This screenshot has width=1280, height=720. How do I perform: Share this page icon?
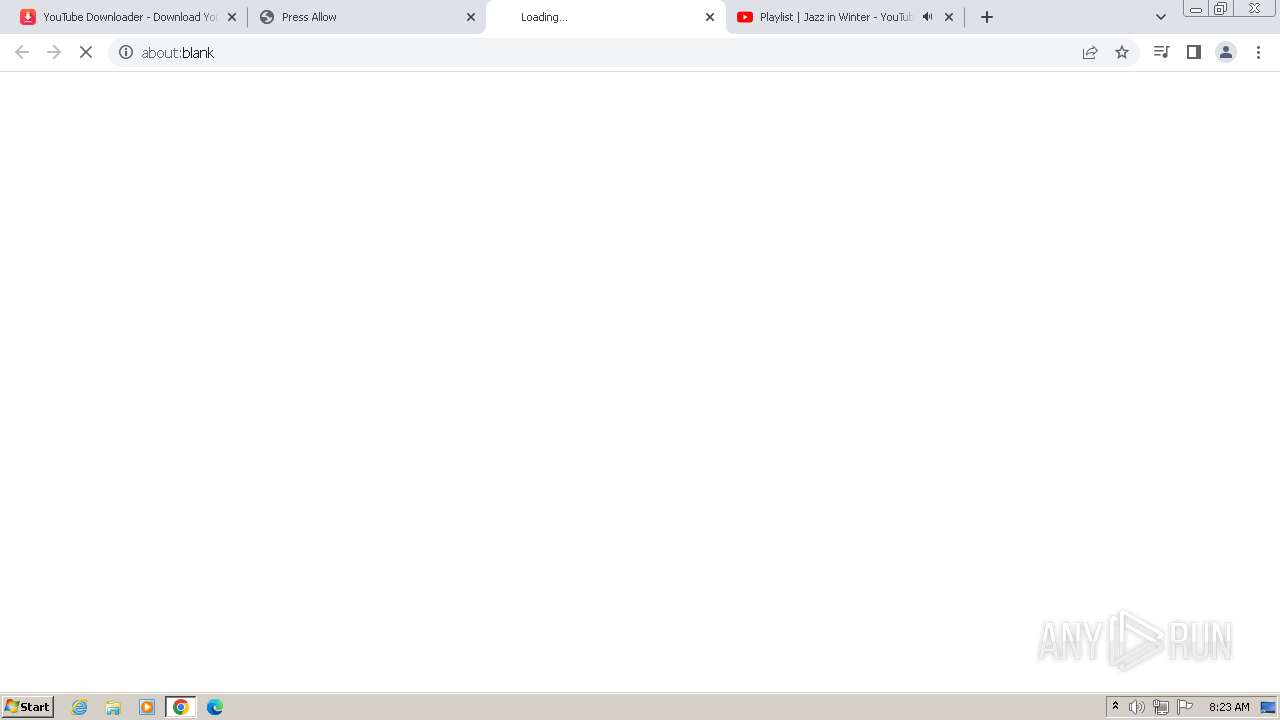tap(1090, 52)
